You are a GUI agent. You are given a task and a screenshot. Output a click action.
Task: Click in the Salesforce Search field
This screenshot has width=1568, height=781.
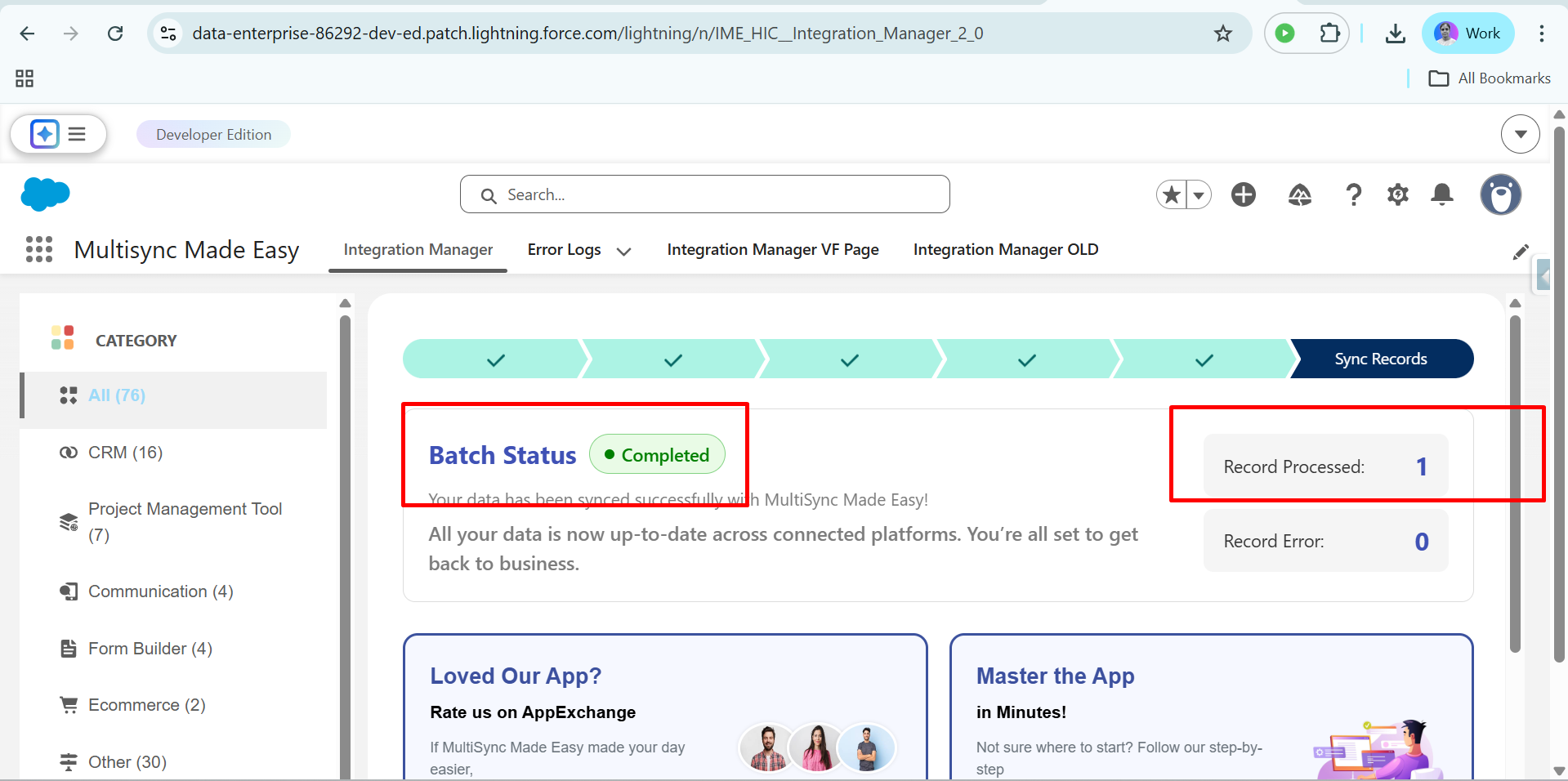coord(704,194)
